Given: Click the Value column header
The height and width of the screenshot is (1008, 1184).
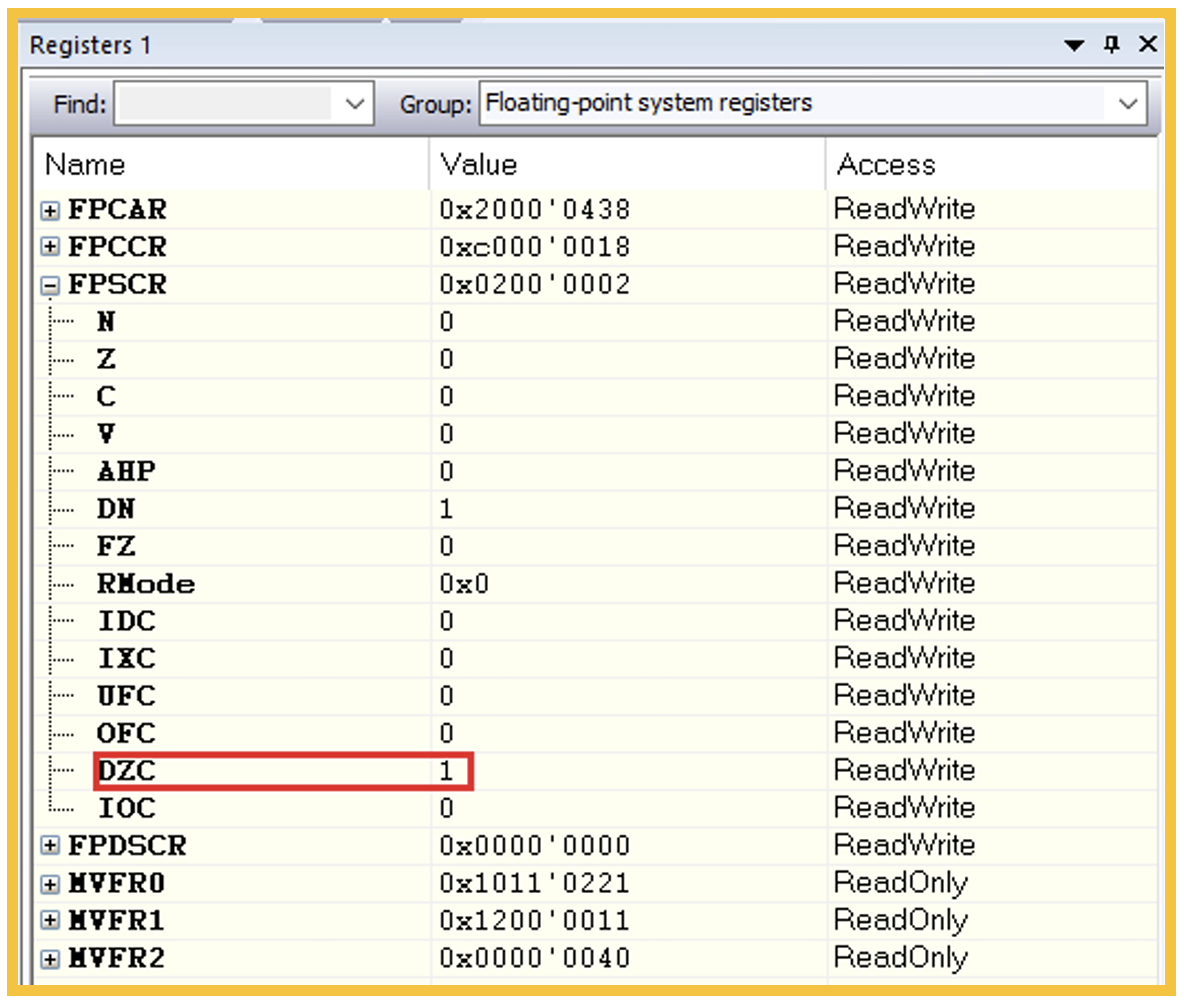Looking at the screenshot, I should pyautogui.click(x=479, y=165).
